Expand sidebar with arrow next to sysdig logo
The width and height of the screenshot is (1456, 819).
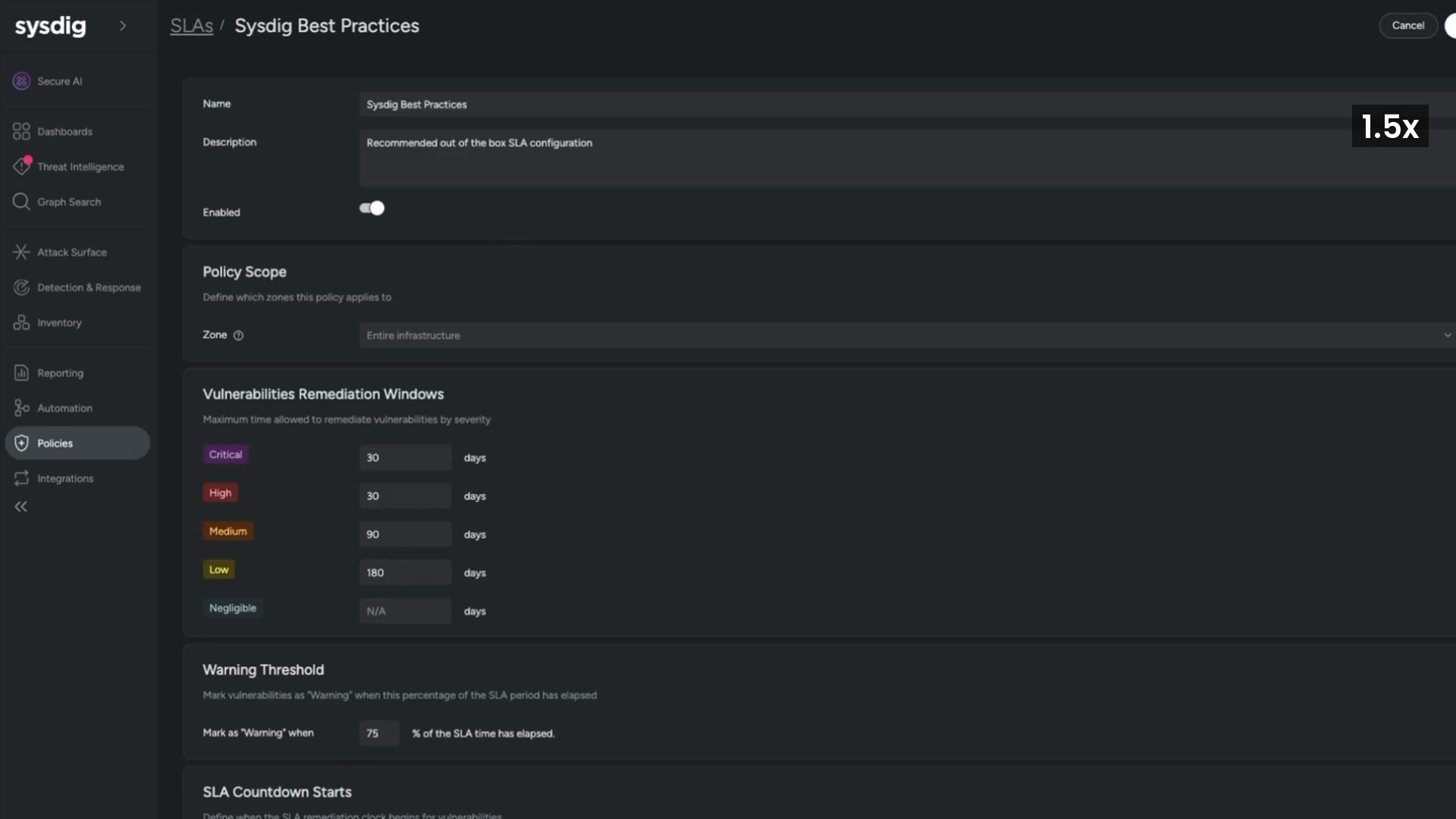coord(123,26)
